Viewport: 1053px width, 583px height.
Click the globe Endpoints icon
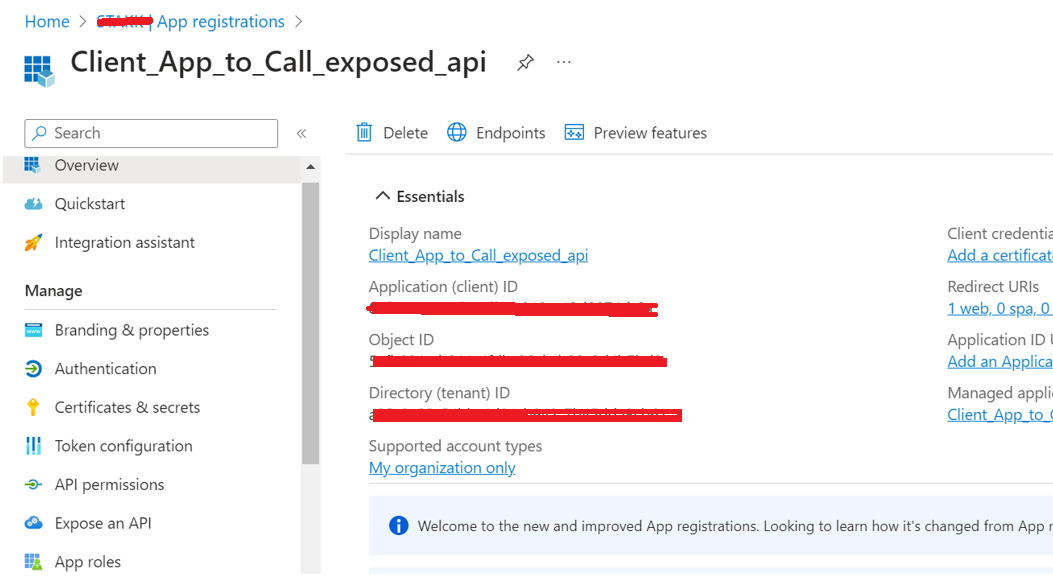click(457, 132)
